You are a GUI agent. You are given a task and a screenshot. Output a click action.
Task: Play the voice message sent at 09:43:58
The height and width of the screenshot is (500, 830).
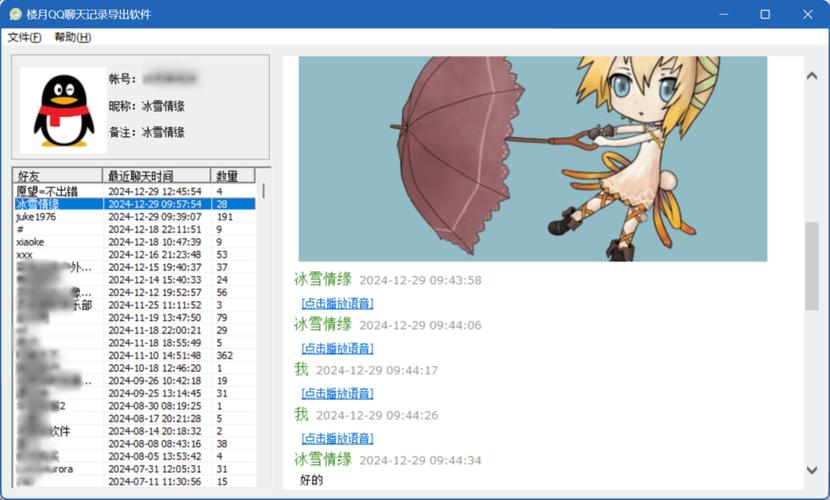[x=337, y=303]
